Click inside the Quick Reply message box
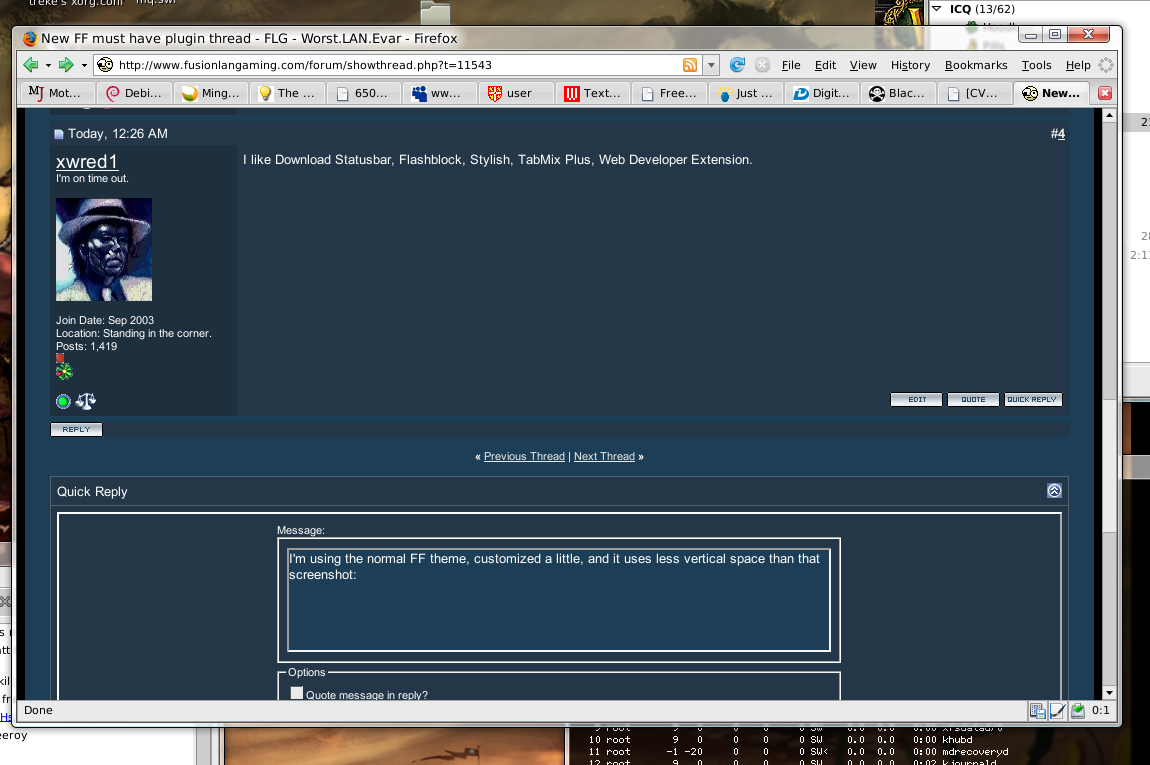Image resolution: width=1150 pixels, height=765 pixels. point(559,600)
